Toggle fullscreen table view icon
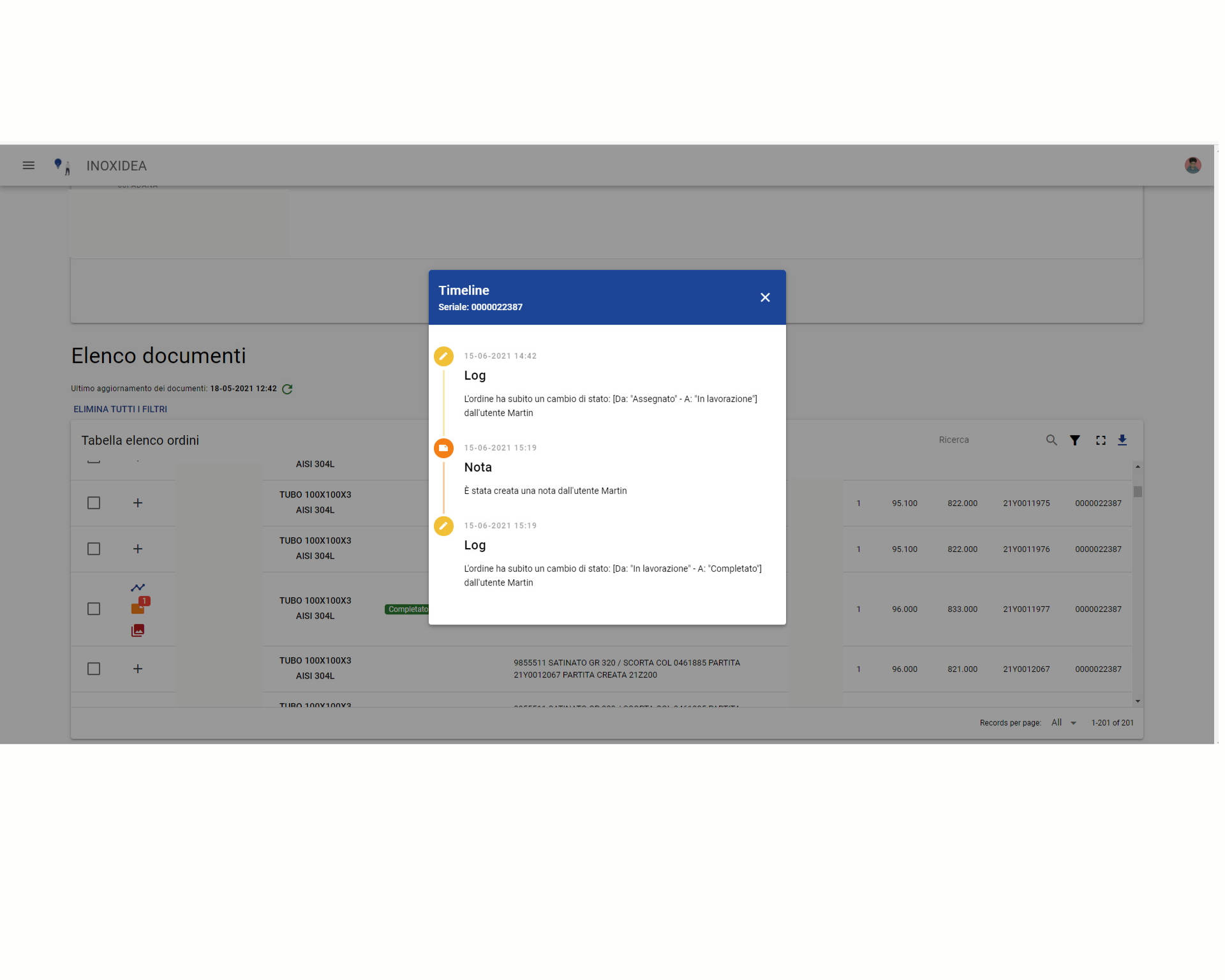The height and width of the screenshot is (980, 1225). pos(1101,440)
